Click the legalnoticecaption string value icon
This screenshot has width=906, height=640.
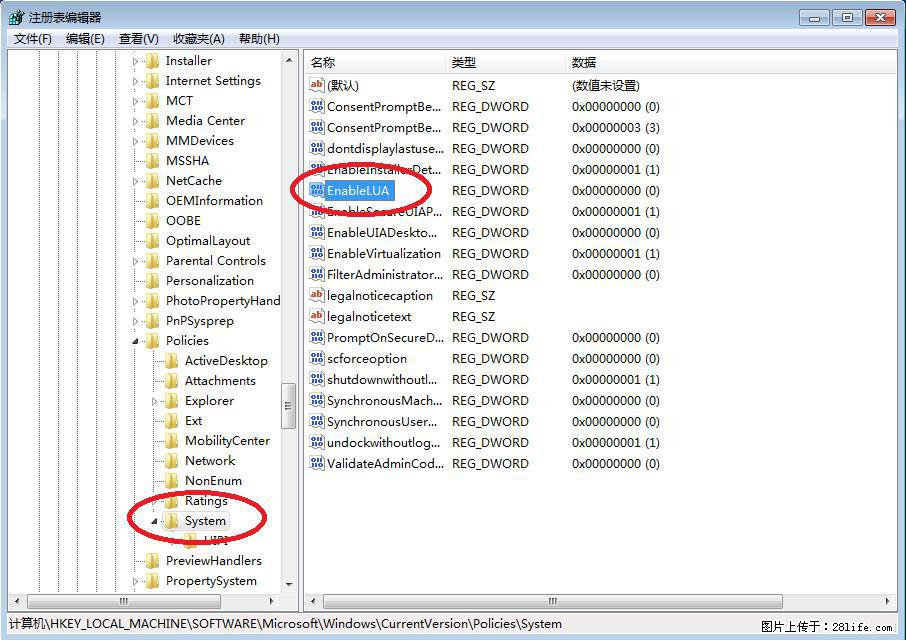(317, 295)
